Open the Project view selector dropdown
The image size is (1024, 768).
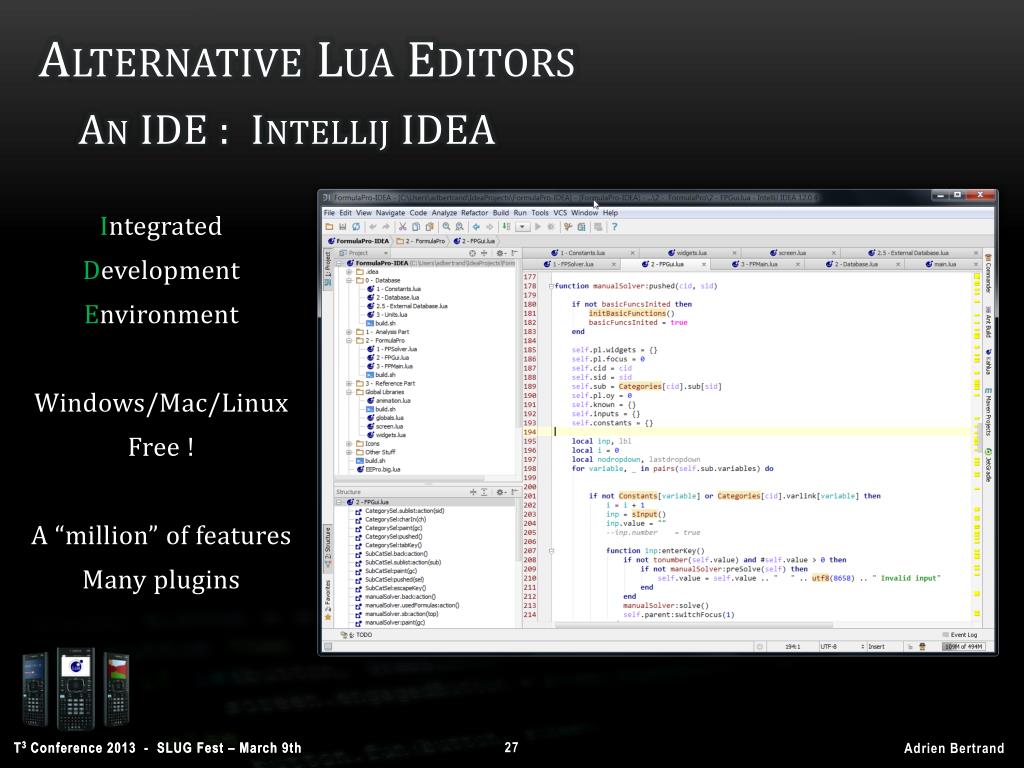click(x=363, y=253)
